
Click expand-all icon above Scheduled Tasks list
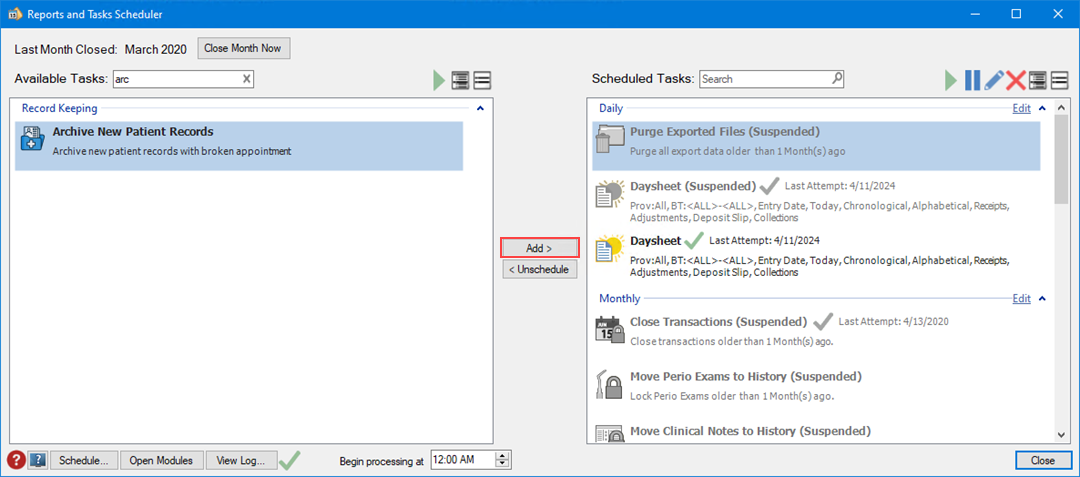tap(1038, 80)
